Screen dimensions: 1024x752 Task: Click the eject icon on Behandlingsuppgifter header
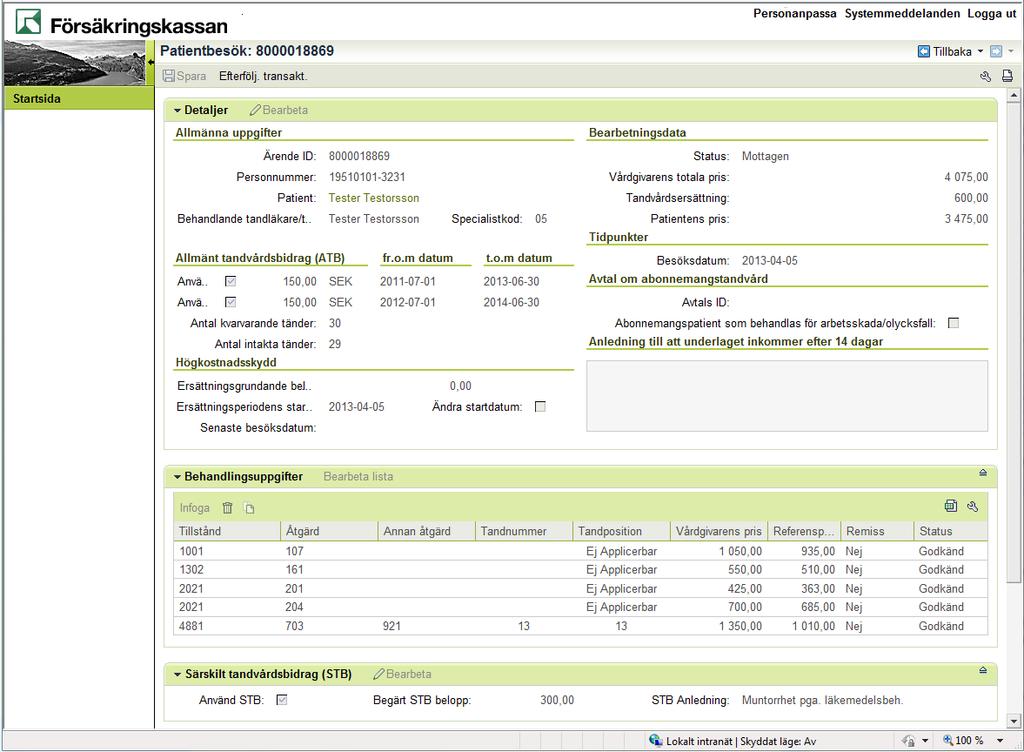983,473
